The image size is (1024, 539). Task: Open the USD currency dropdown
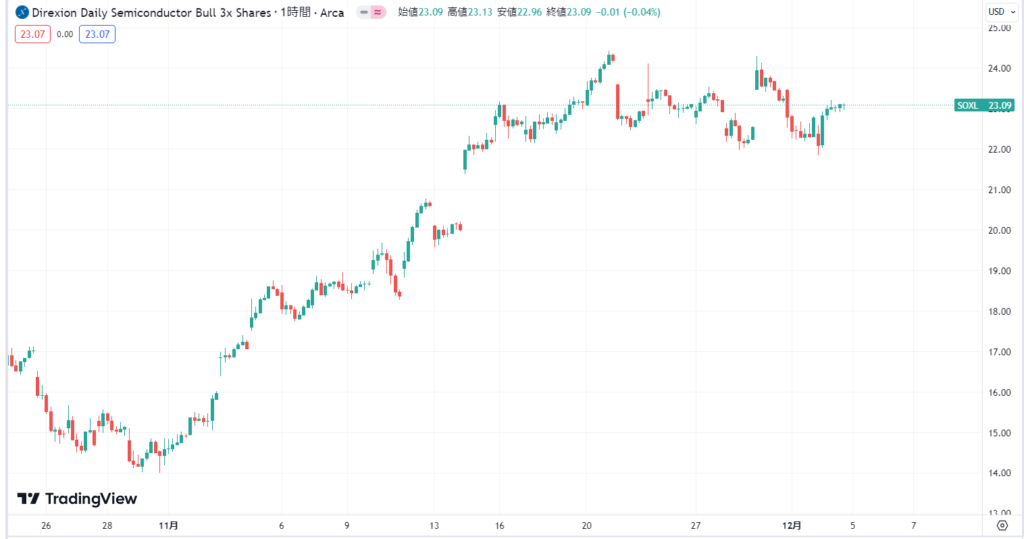pyautogui.click(x=1001, y=12)
